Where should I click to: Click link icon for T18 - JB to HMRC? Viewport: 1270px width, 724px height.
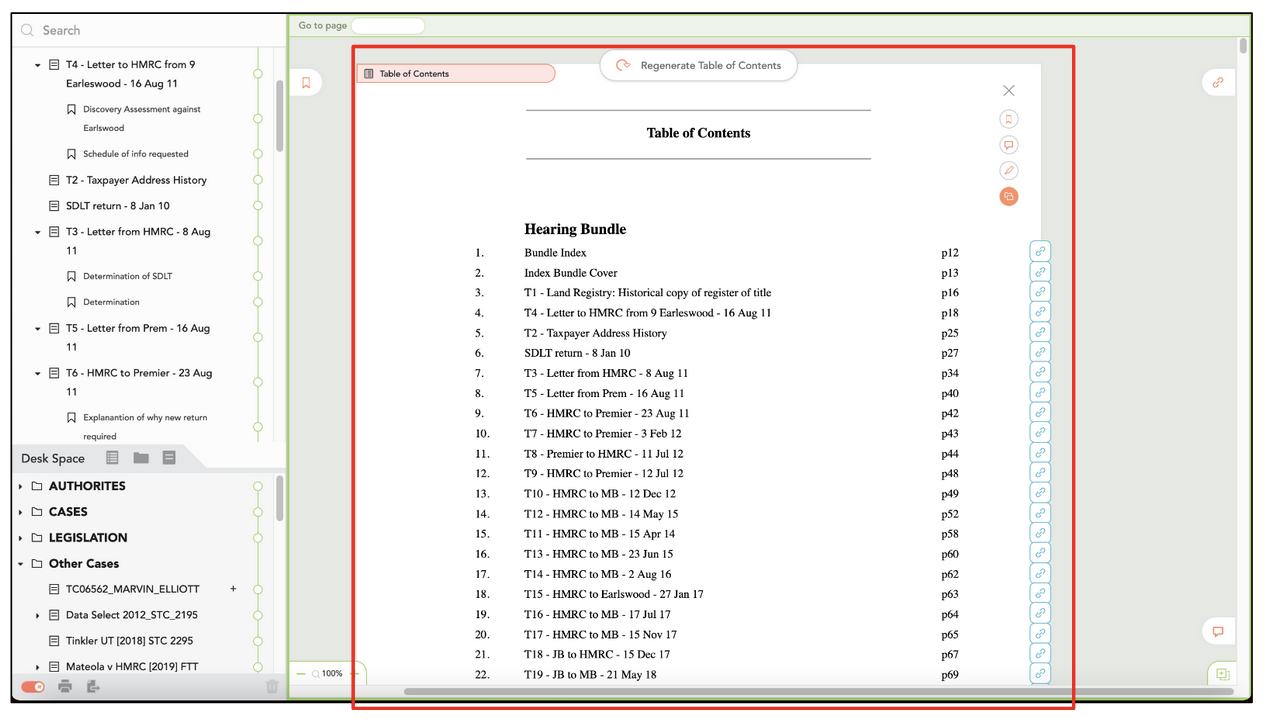click(1040, 654)
